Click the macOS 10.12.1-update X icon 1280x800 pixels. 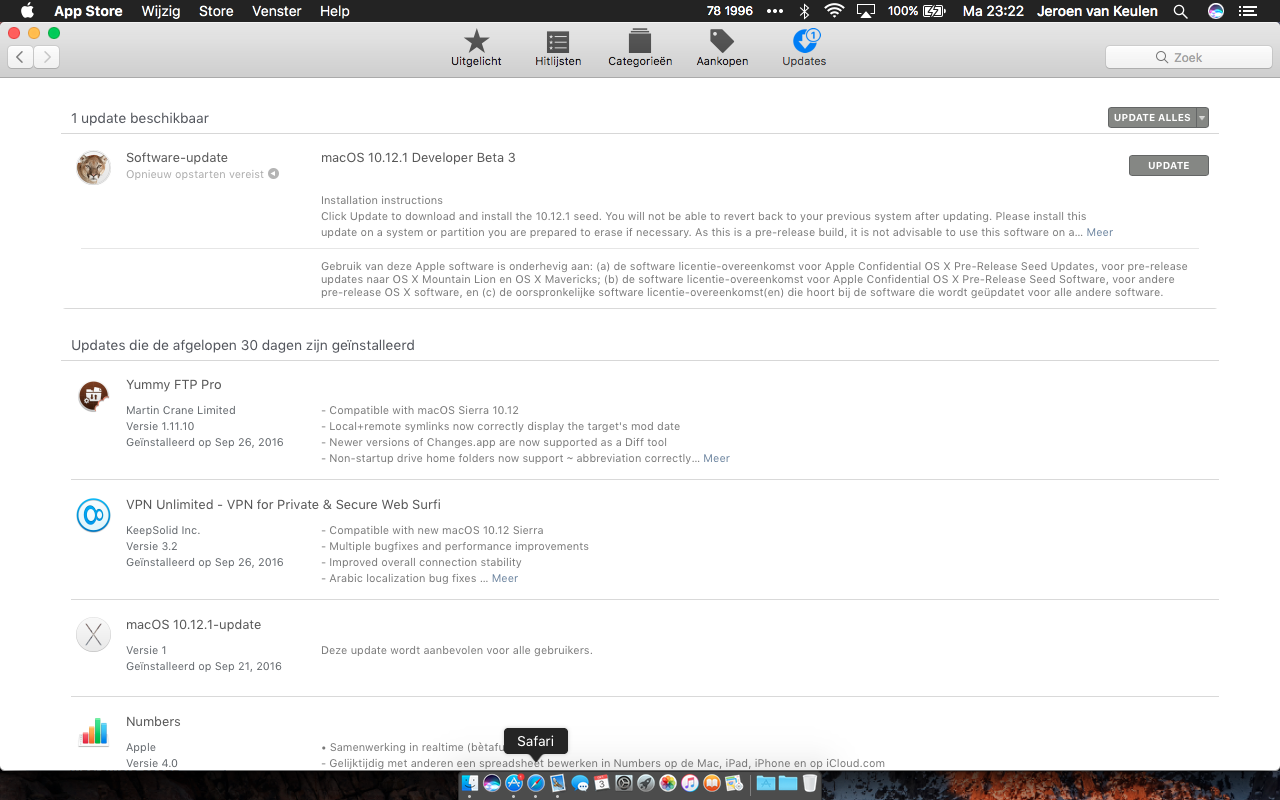pos(93,635)
